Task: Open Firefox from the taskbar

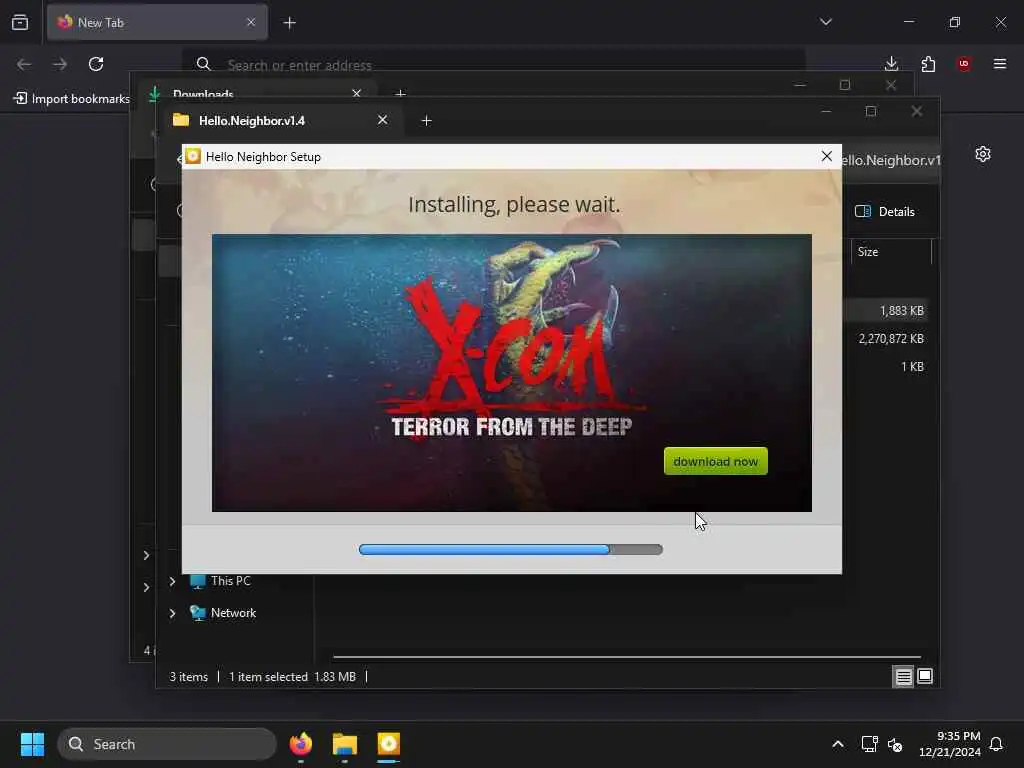Action: pyautogui.click(x=300, y=744)
